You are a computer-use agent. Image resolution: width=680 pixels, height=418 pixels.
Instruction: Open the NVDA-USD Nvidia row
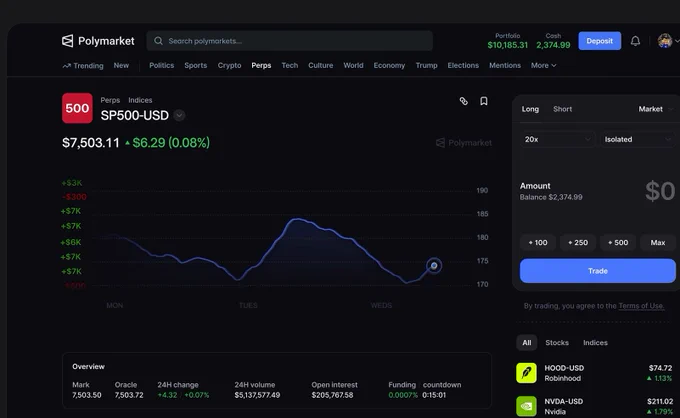click(594, 406)
